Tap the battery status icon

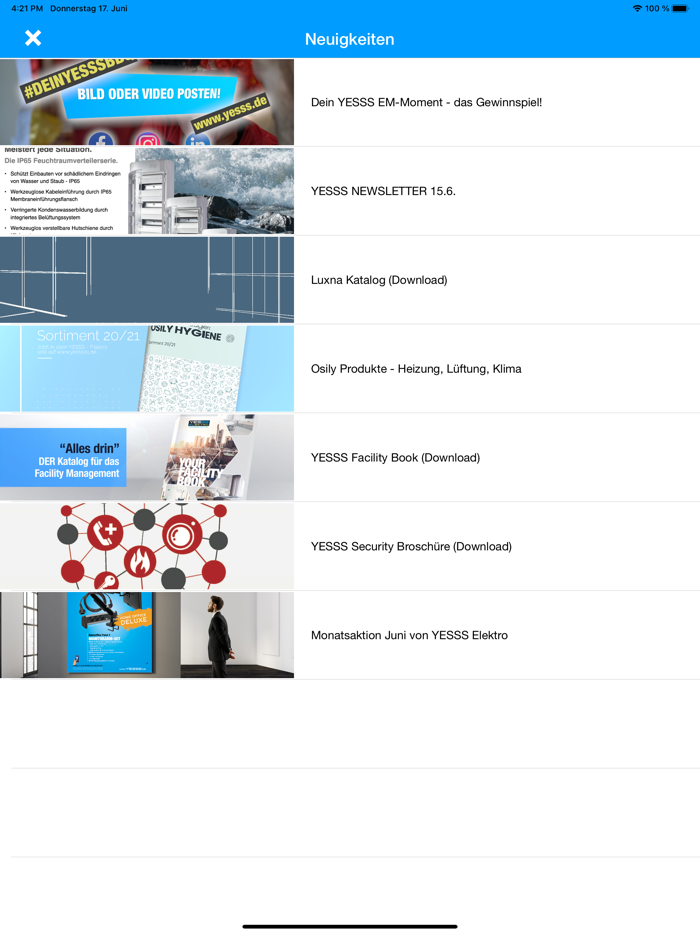(680, 8)
